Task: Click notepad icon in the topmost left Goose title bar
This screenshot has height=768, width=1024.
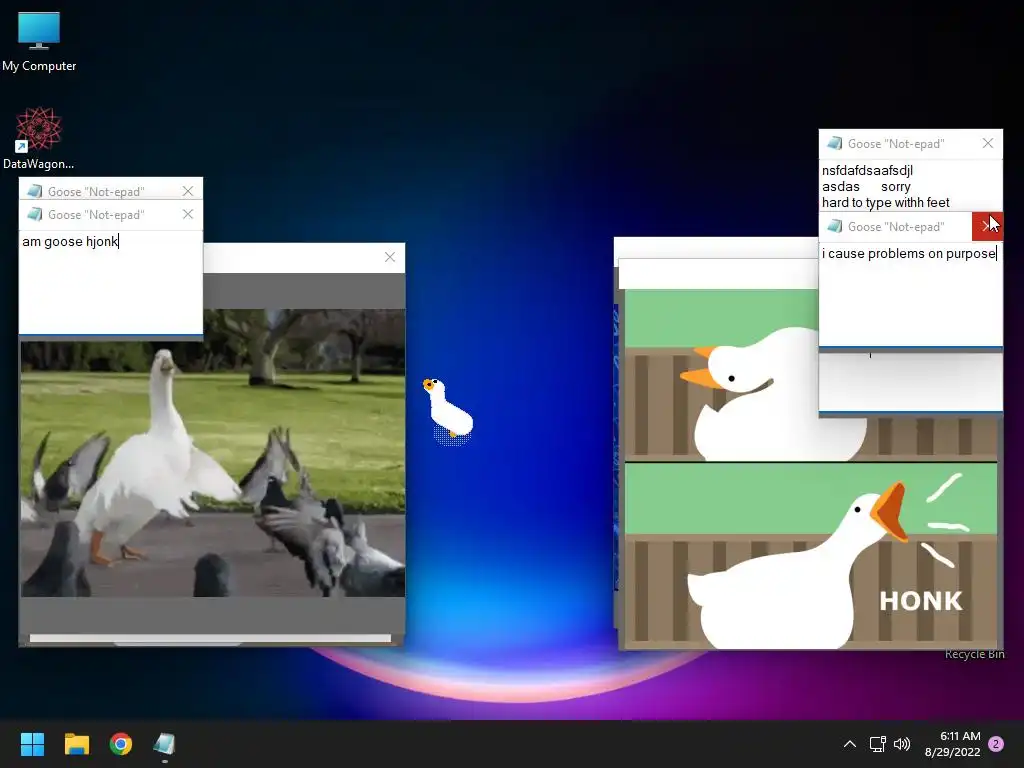Action: click(35, 191)
